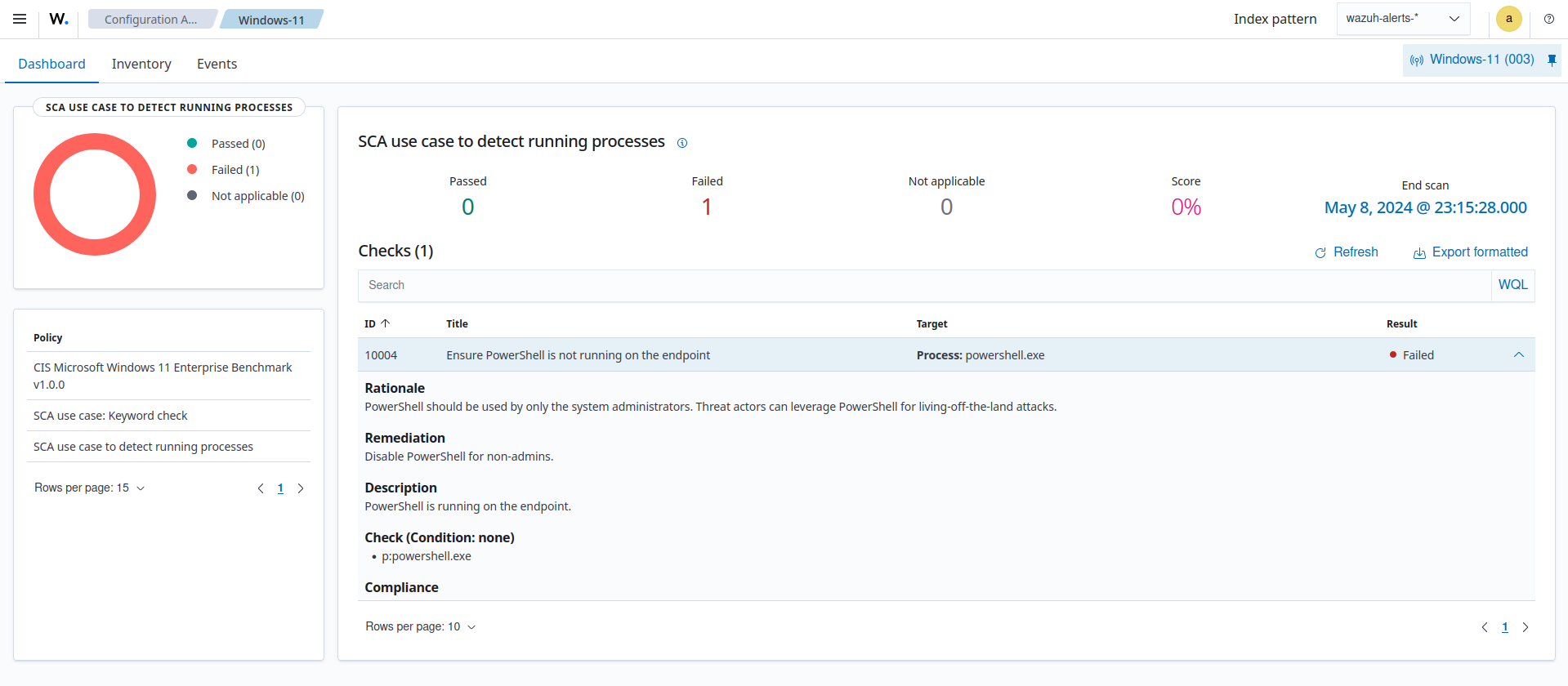
Task: Click the Wazuh logo home icon
Action: [x=58, y=19]
